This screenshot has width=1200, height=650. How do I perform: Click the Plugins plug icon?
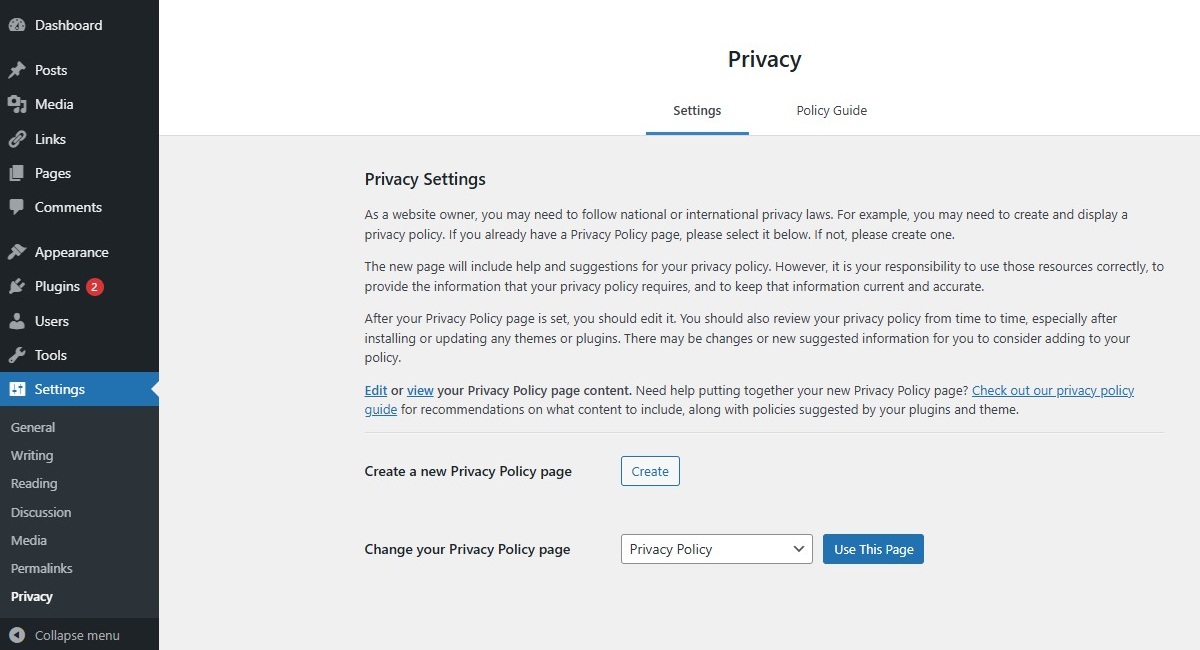pyautogui.click(x=17, y=286)
